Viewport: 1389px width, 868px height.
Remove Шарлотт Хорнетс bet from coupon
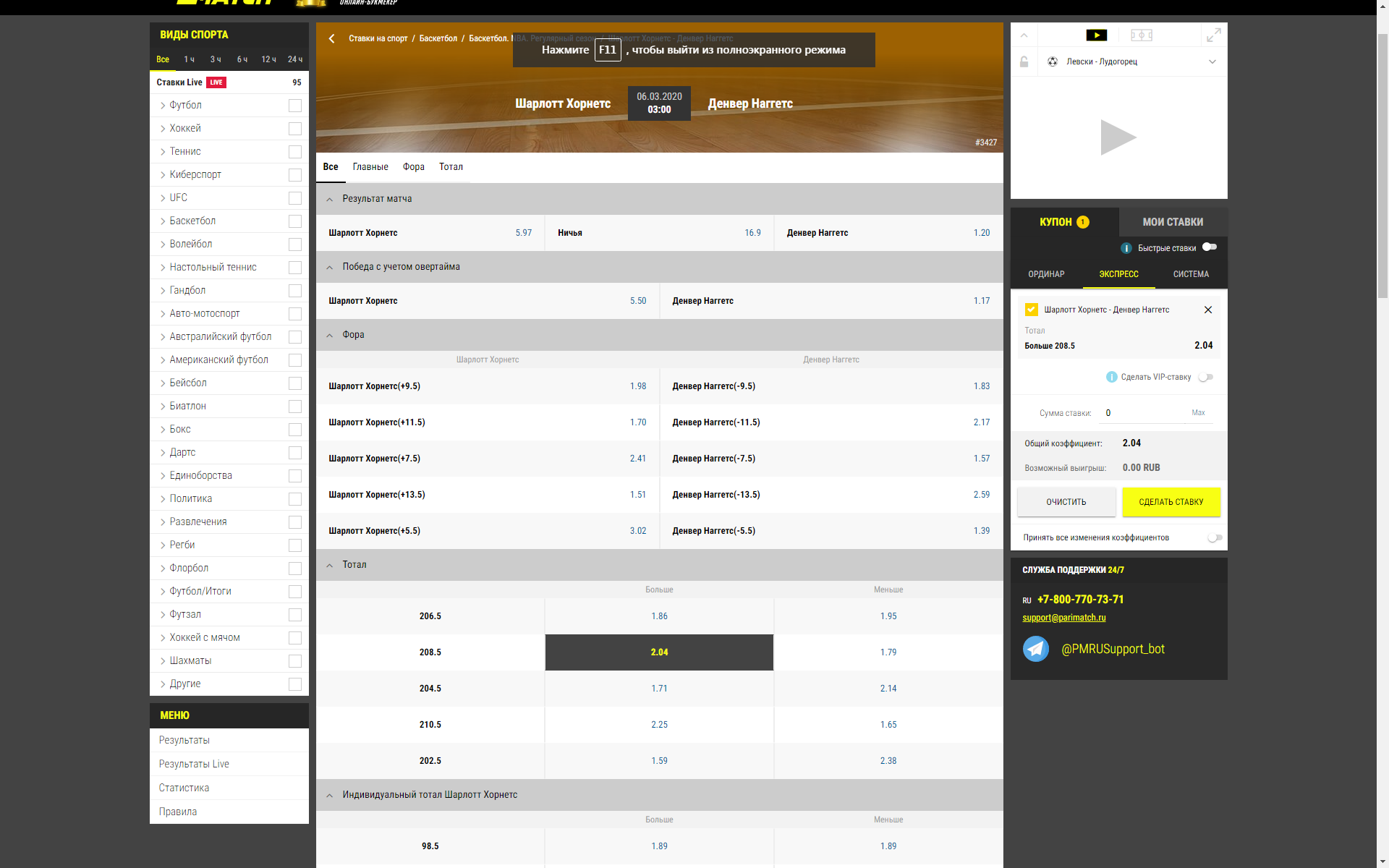(1207, 310)
